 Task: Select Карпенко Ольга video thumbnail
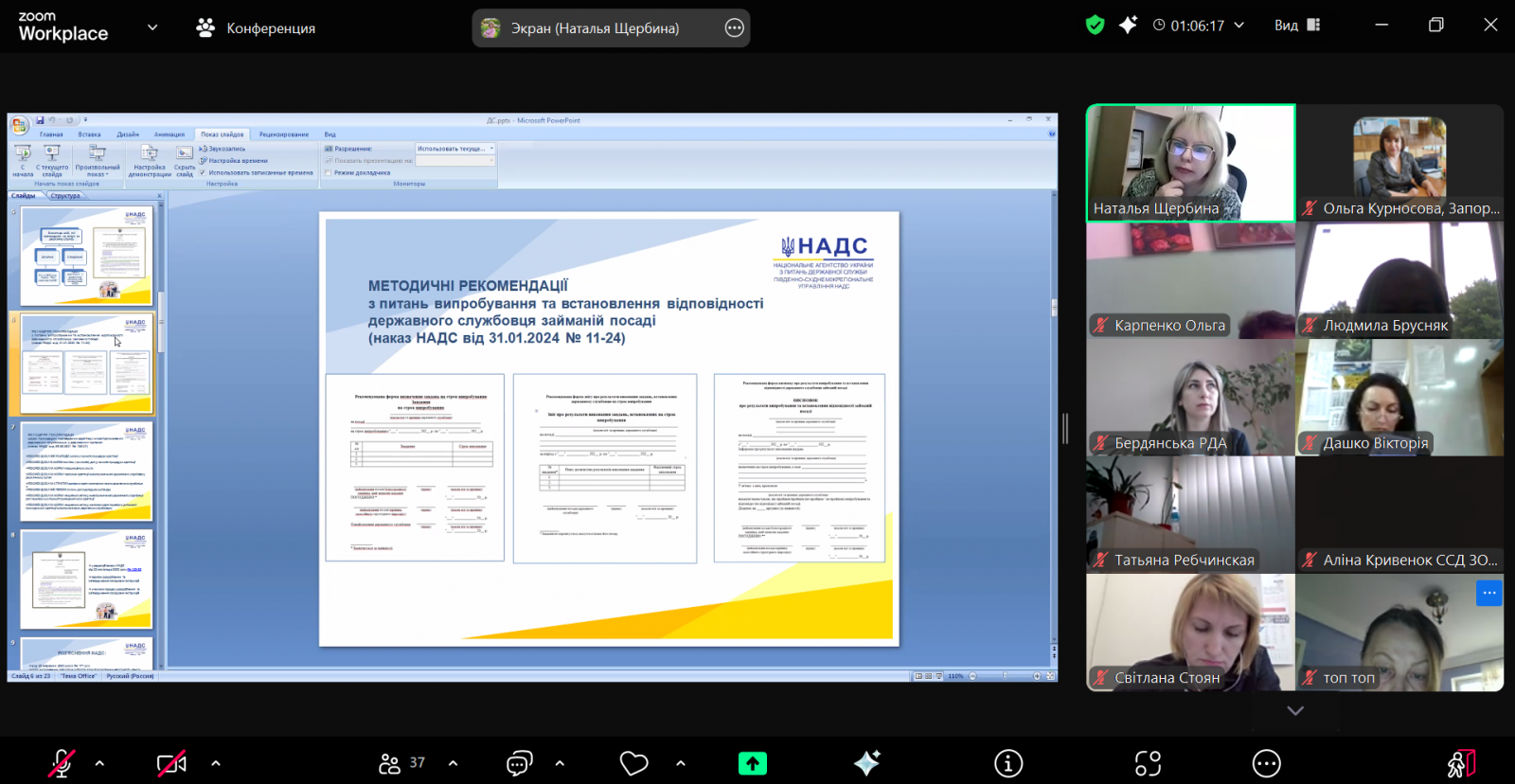click(1190, 280)
